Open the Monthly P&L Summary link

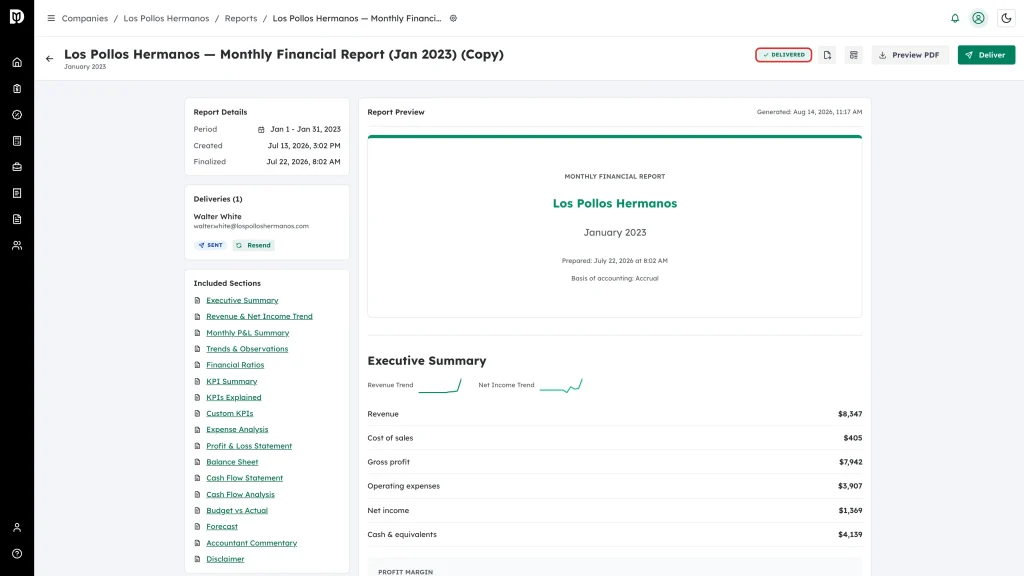[x=248, y=333]
